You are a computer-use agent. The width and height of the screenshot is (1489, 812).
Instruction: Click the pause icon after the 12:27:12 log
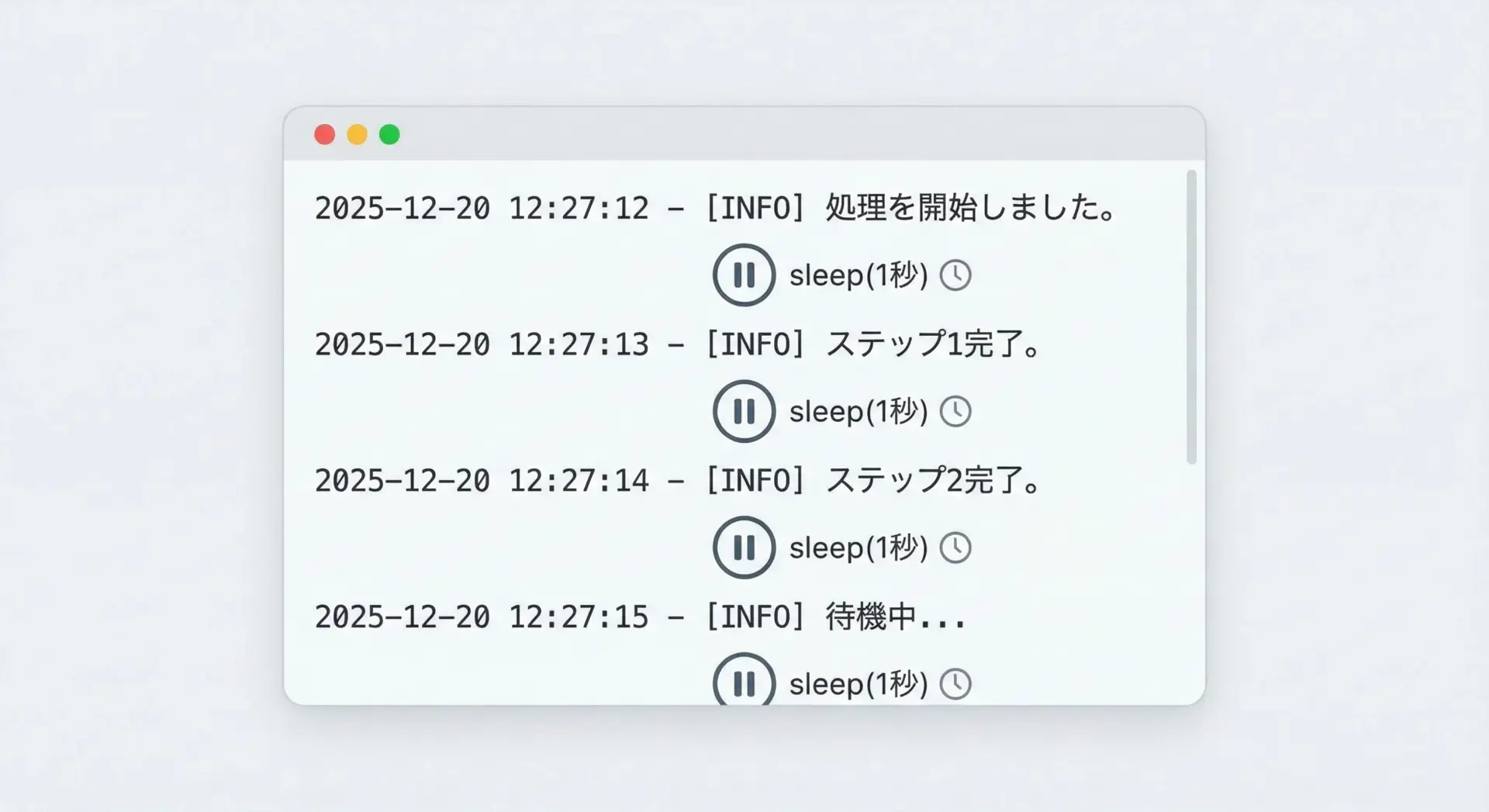coord(744,275)
